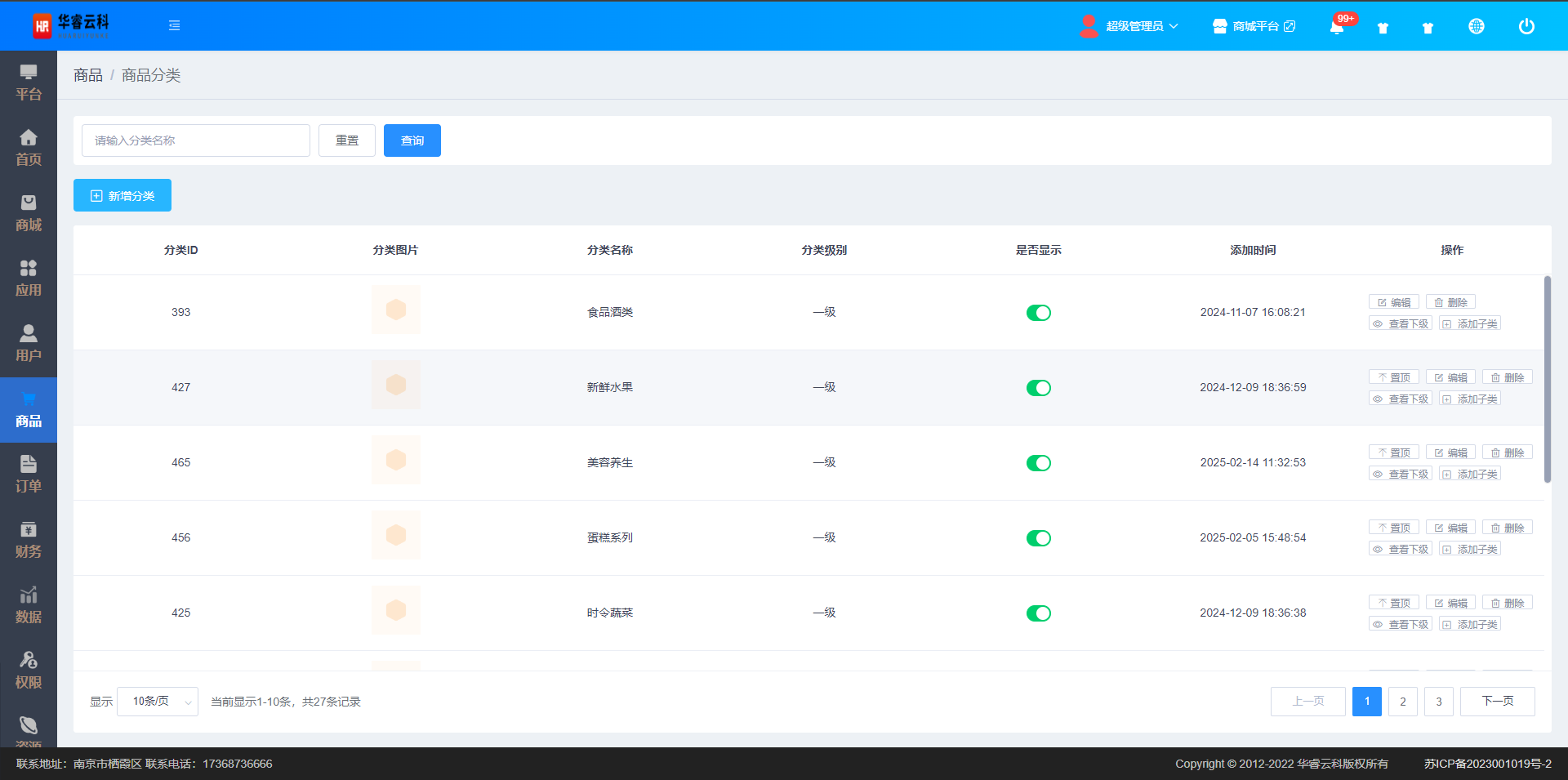Click the 新增分类 add category button
Screen dimensions: 1568x780
coord(122,196)
